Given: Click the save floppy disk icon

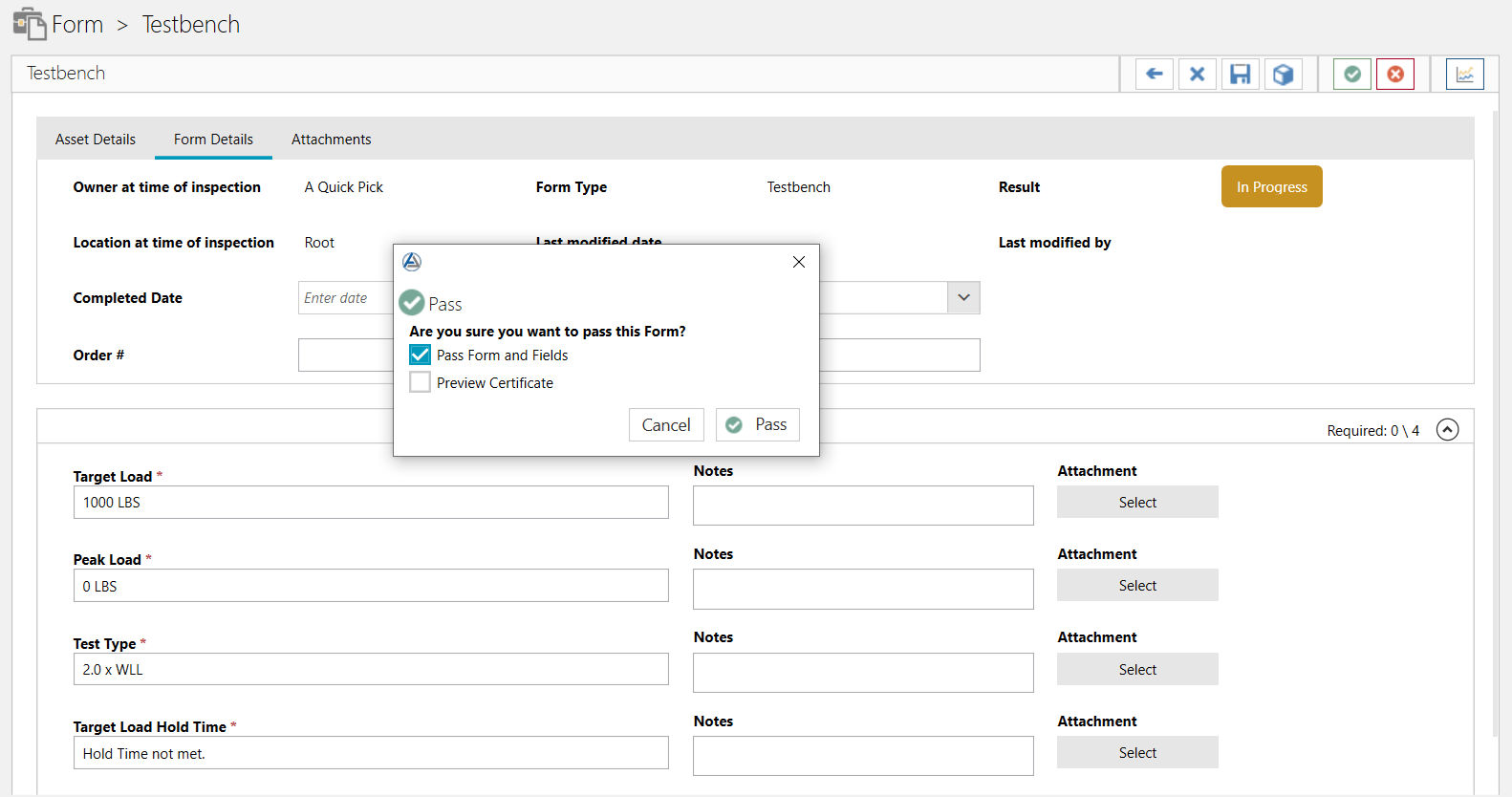Looking at the screenshot, I should point(1240,74).
